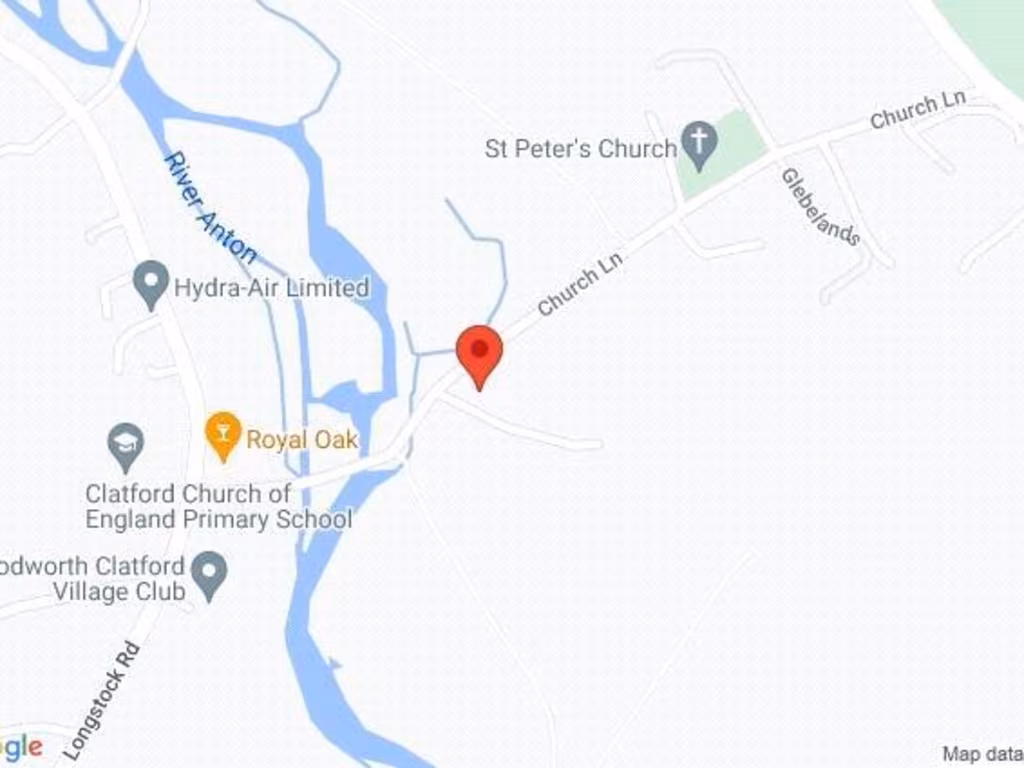Select the Church Ln label near Glebelands

tap(918, 110)
